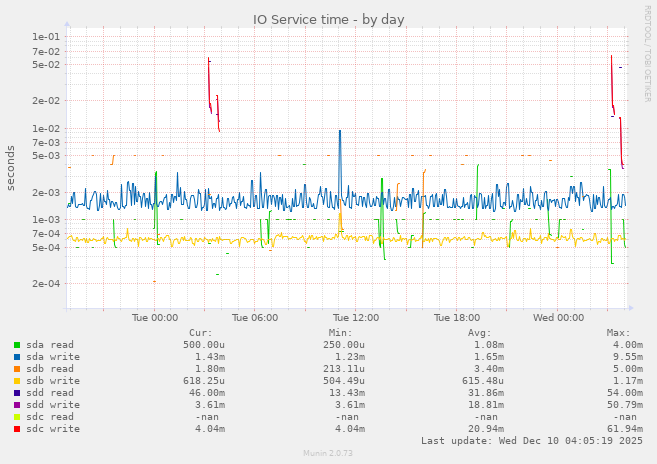Image resolution: width=657 pixels, height=464 pixels.
Task: Click the 'Avg:' column header
Action: click(479, 333)
